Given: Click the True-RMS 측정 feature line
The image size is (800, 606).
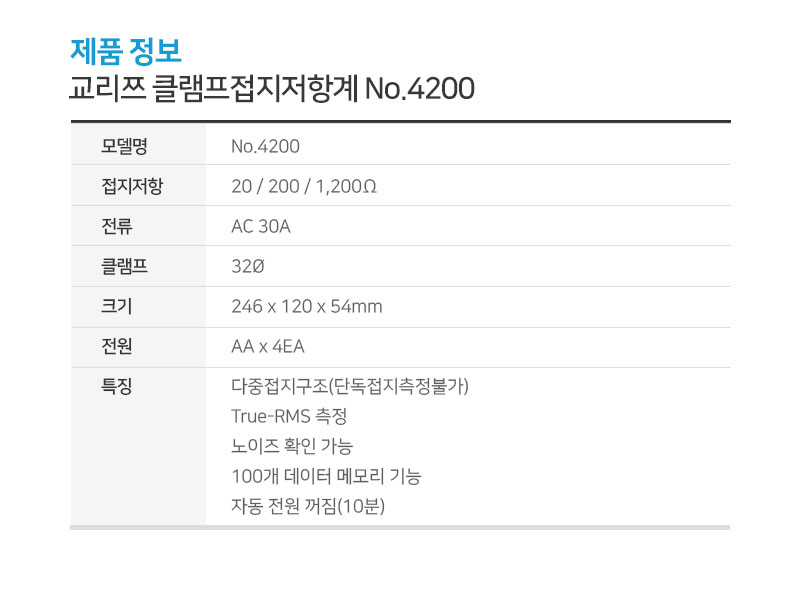Looking at the screenshot, I should click(x=289, y=416).
